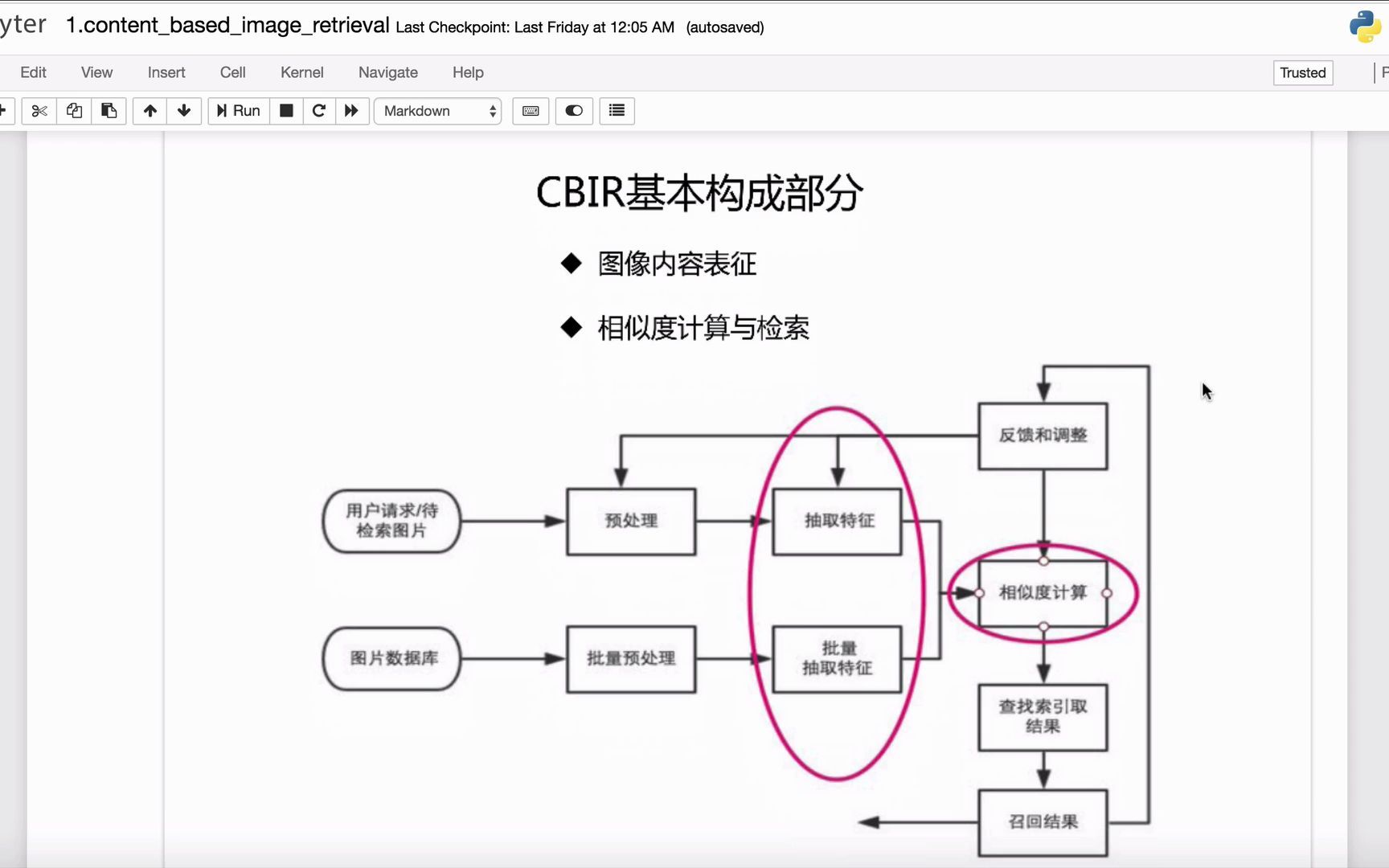The width and height of the screenshot is (1389, 868).
Task: Click the Trusted notebook button
Action: [x=1303, y=72]
